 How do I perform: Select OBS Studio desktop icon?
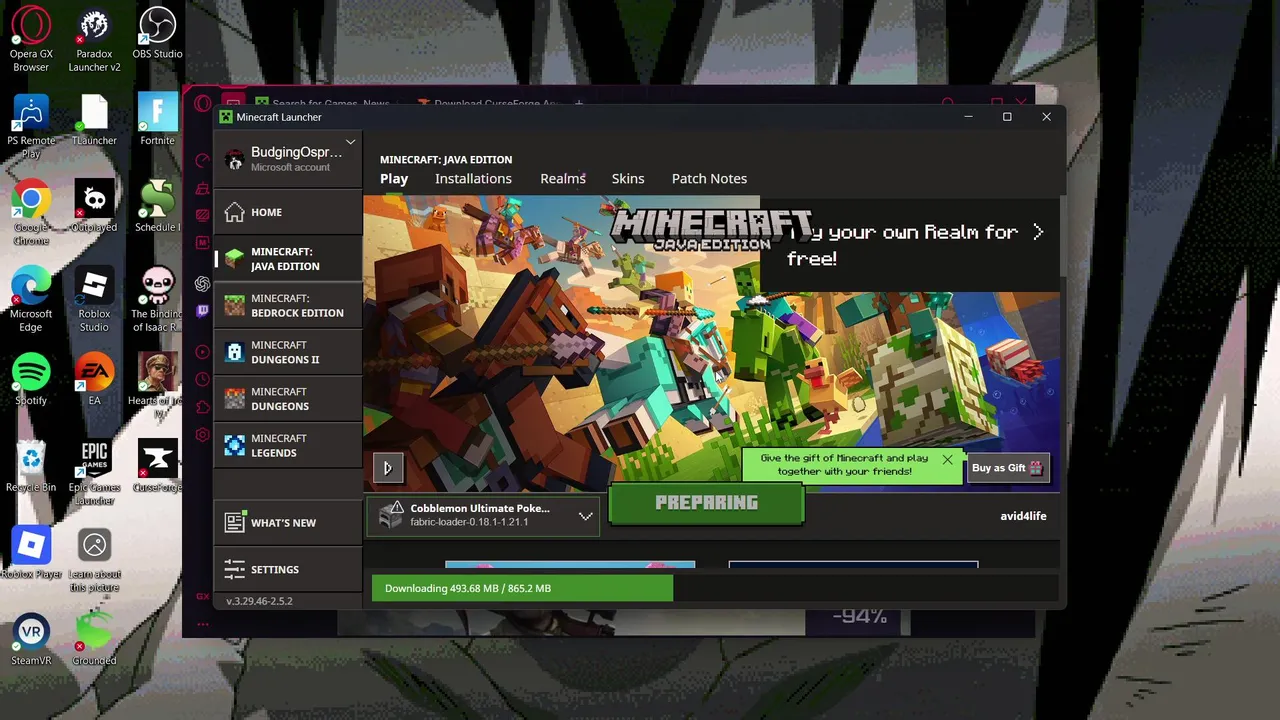157,34
